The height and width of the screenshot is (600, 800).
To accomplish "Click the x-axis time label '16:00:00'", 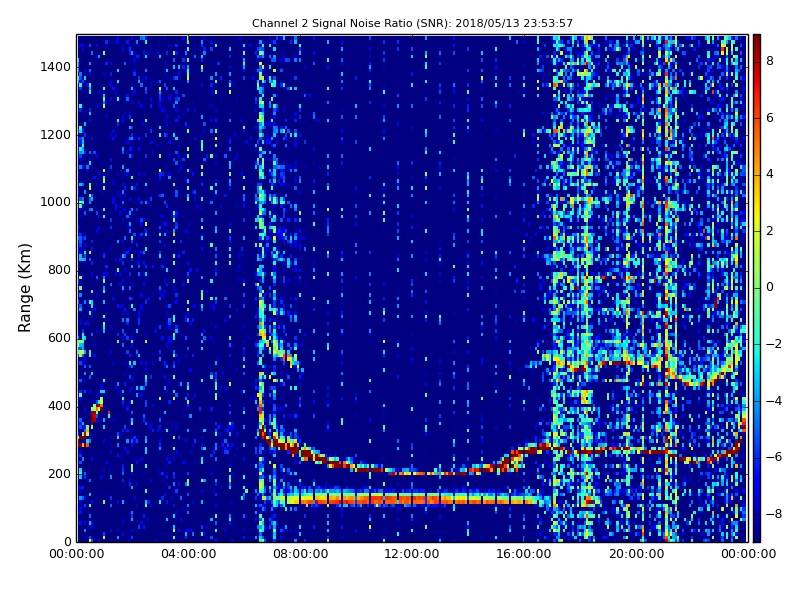I will tap(523, 554).
